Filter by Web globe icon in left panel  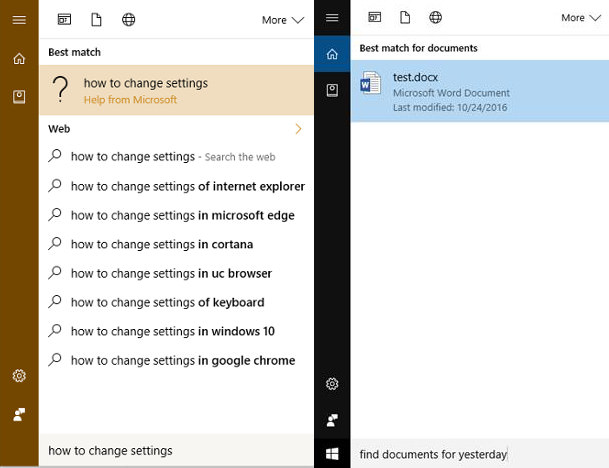129,19
